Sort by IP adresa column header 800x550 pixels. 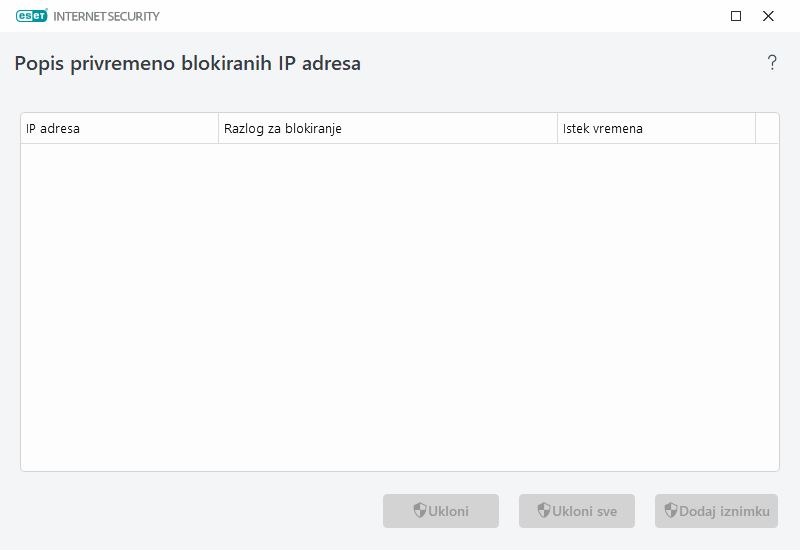[119, 129]
